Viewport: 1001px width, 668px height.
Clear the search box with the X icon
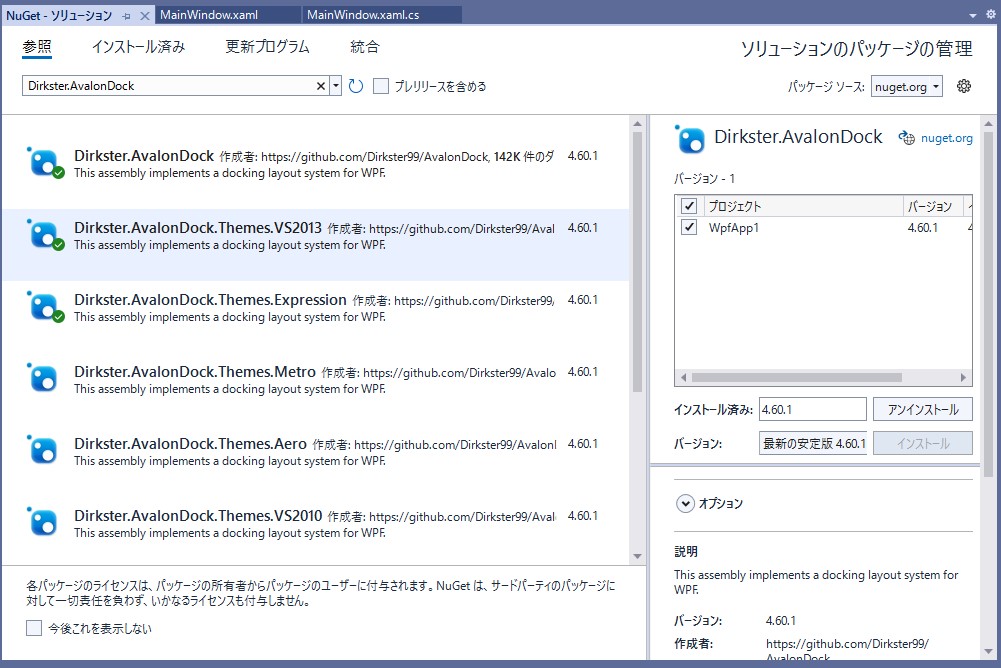click(x=321, y=86)
